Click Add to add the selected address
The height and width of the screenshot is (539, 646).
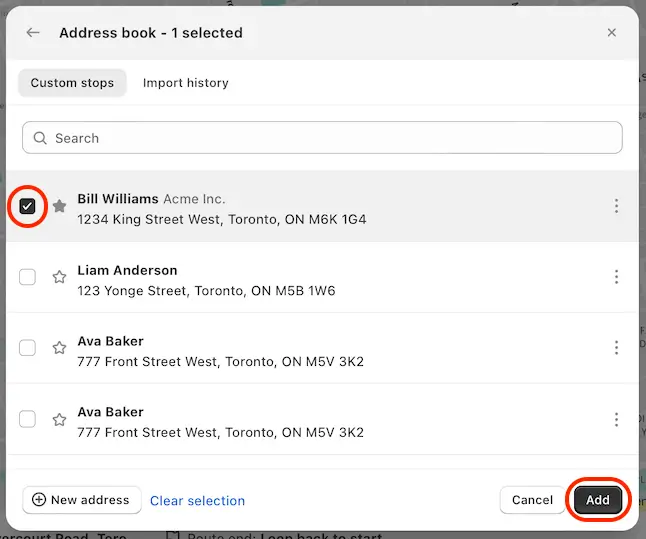[598, 500]
